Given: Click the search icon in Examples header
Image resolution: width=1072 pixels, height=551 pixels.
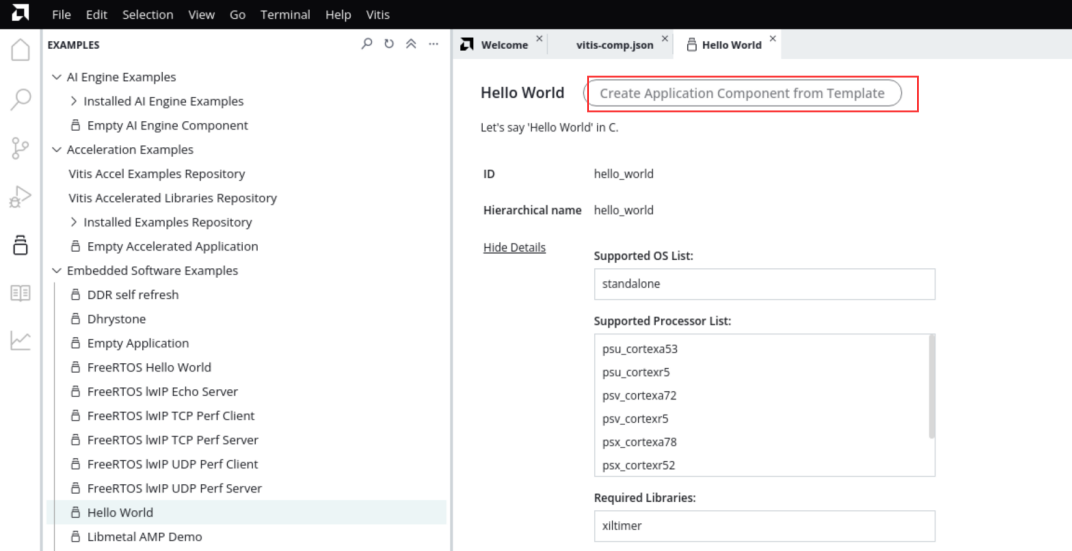Looking at the screenshot, I should pos(367,44).
